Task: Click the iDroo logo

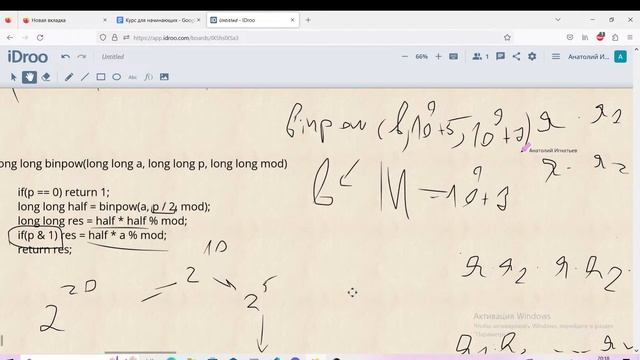Action: tap(27, 57)
